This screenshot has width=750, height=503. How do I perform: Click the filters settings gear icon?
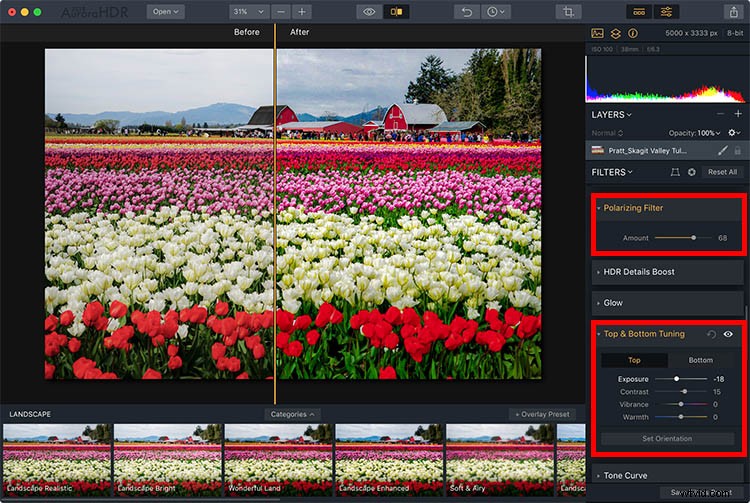coord(692,172)
